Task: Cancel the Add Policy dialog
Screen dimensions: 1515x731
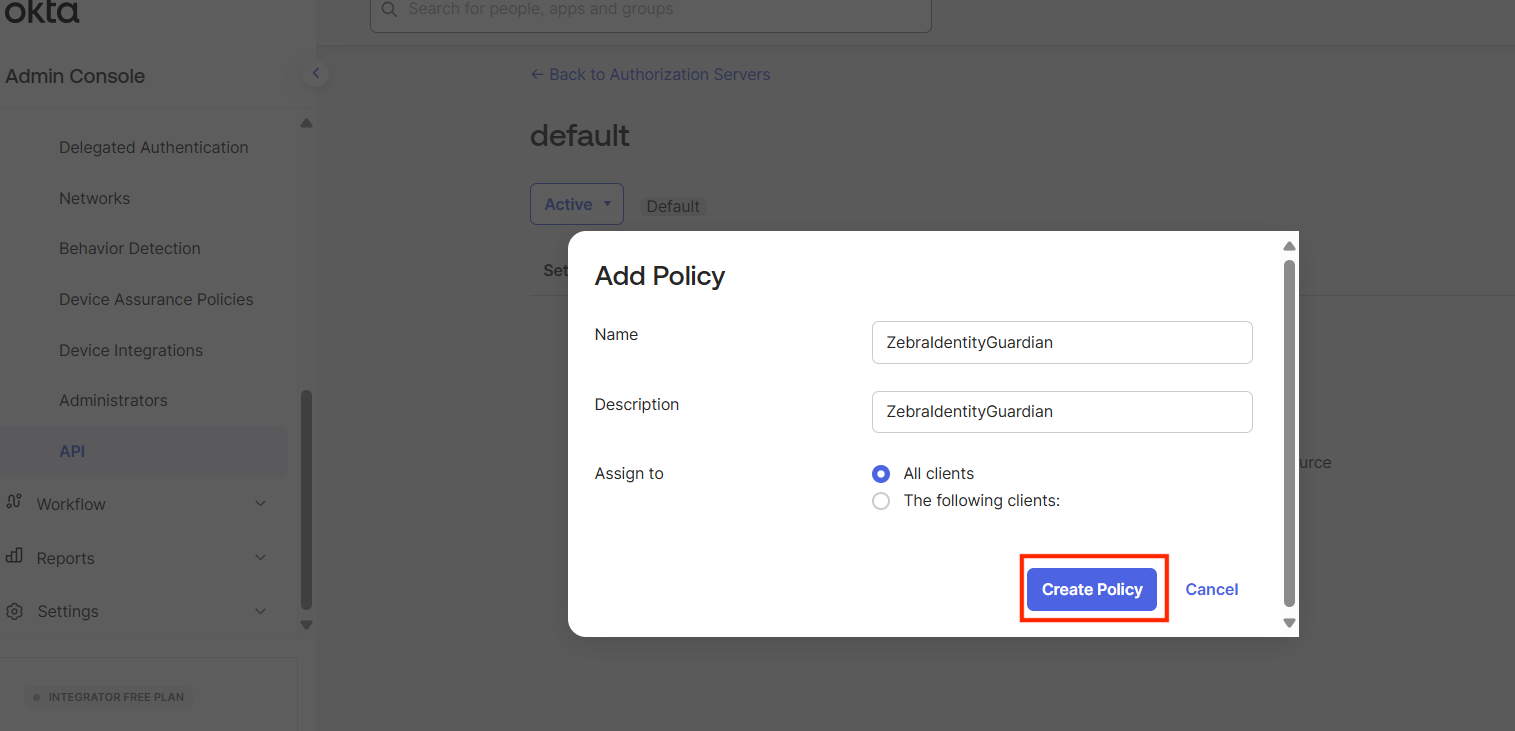Action: (1211, 590)
